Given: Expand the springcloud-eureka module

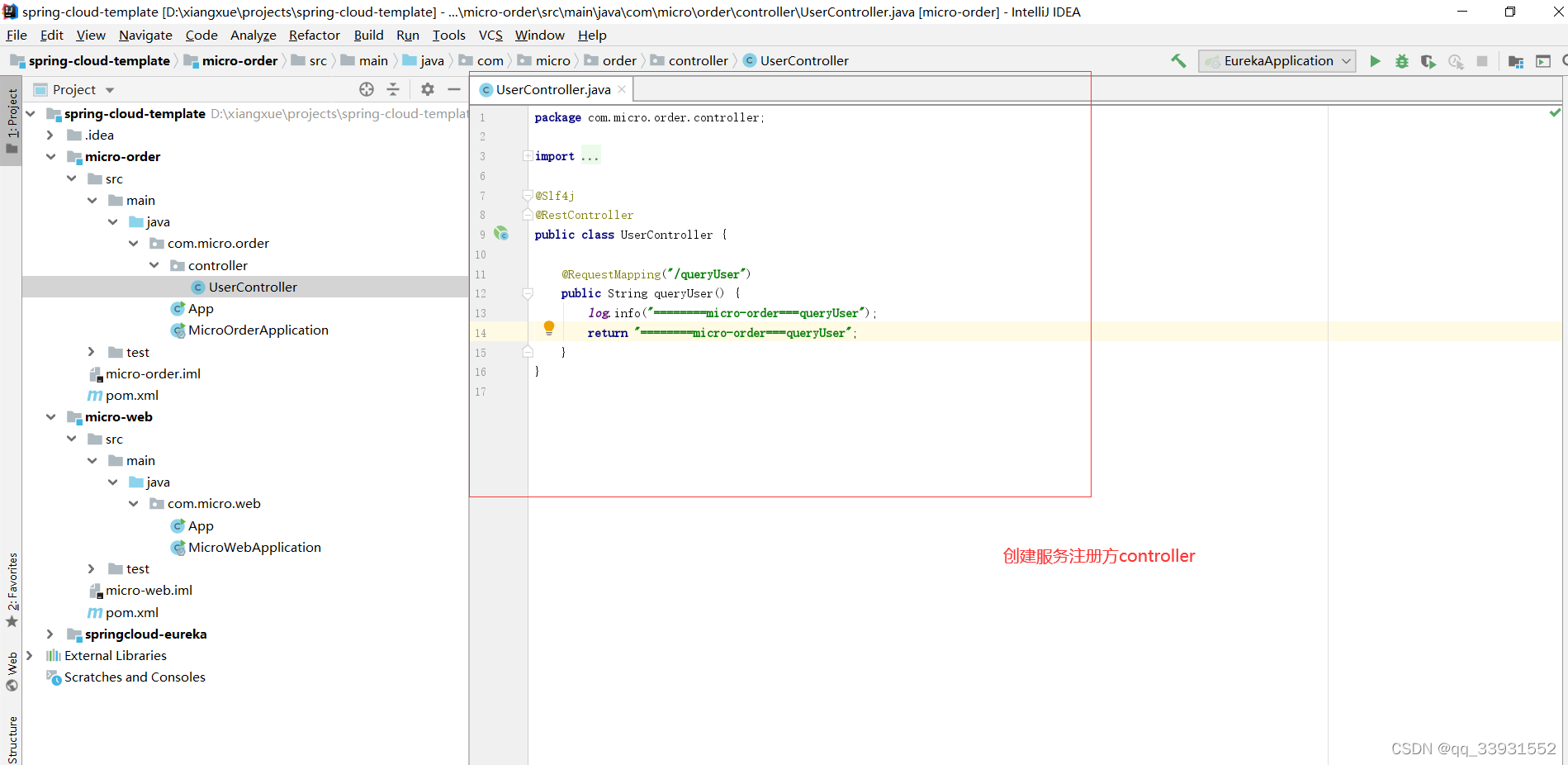Looking at the screenshot, I should pos(50,634).
